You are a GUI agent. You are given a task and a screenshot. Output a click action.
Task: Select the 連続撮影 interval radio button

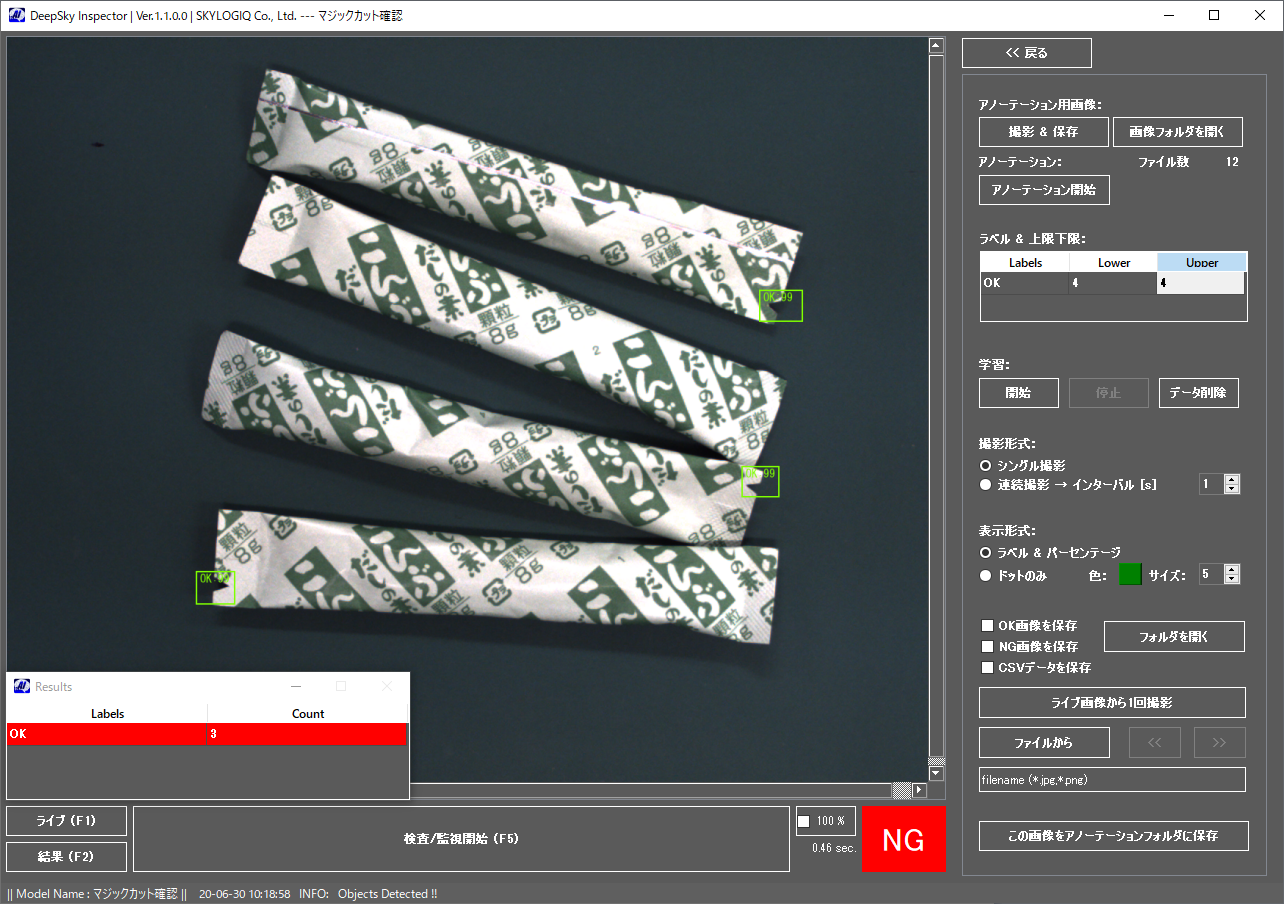coord(986,485)
